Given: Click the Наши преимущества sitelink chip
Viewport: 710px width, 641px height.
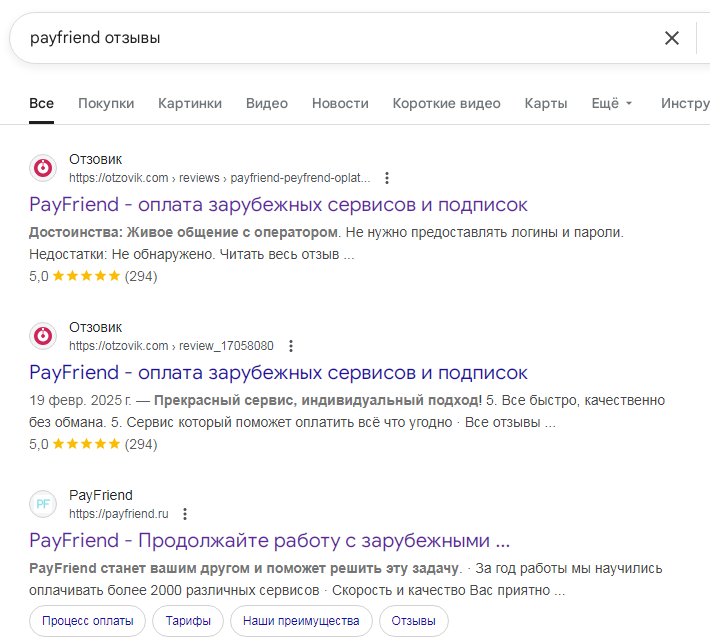Looking at the screenshot, I should [x=301, y=621].
